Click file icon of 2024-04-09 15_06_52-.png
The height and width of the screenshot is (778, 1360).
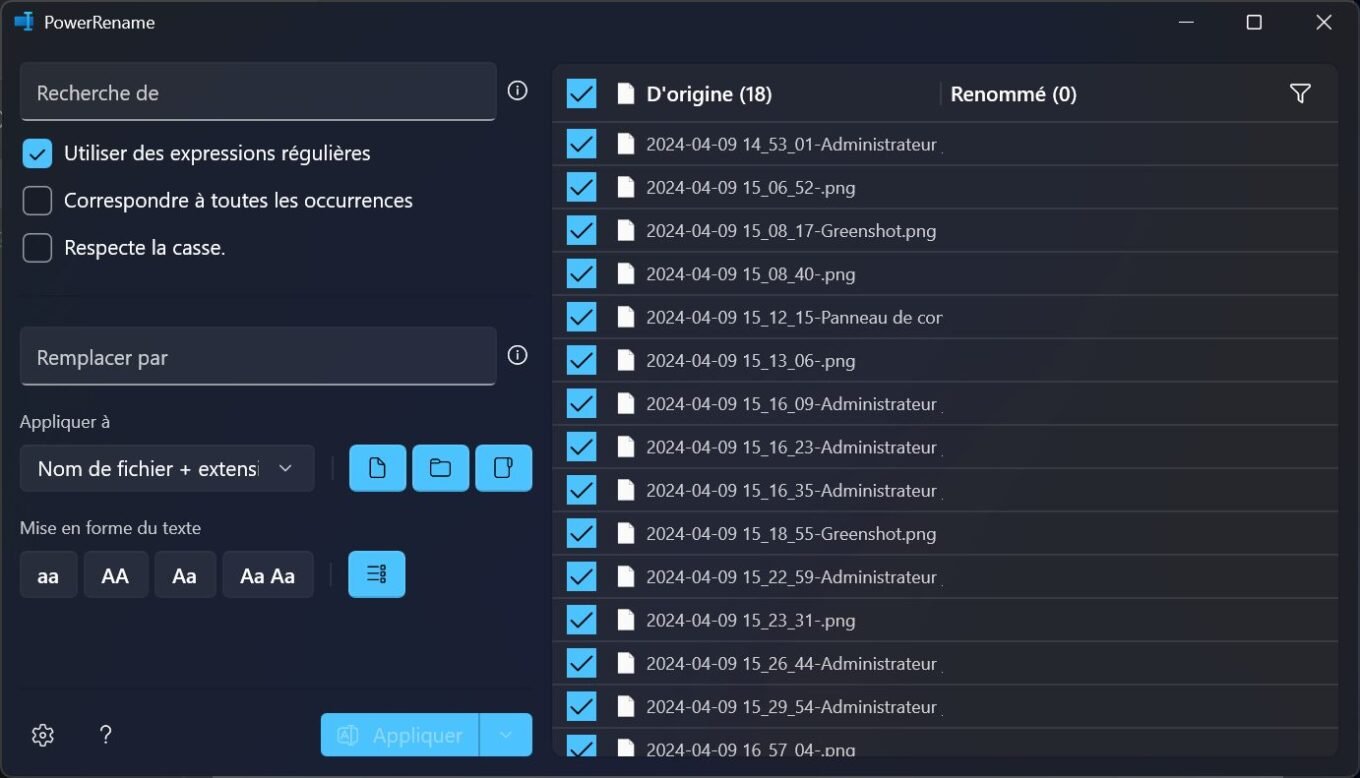(x=626, y=187)
